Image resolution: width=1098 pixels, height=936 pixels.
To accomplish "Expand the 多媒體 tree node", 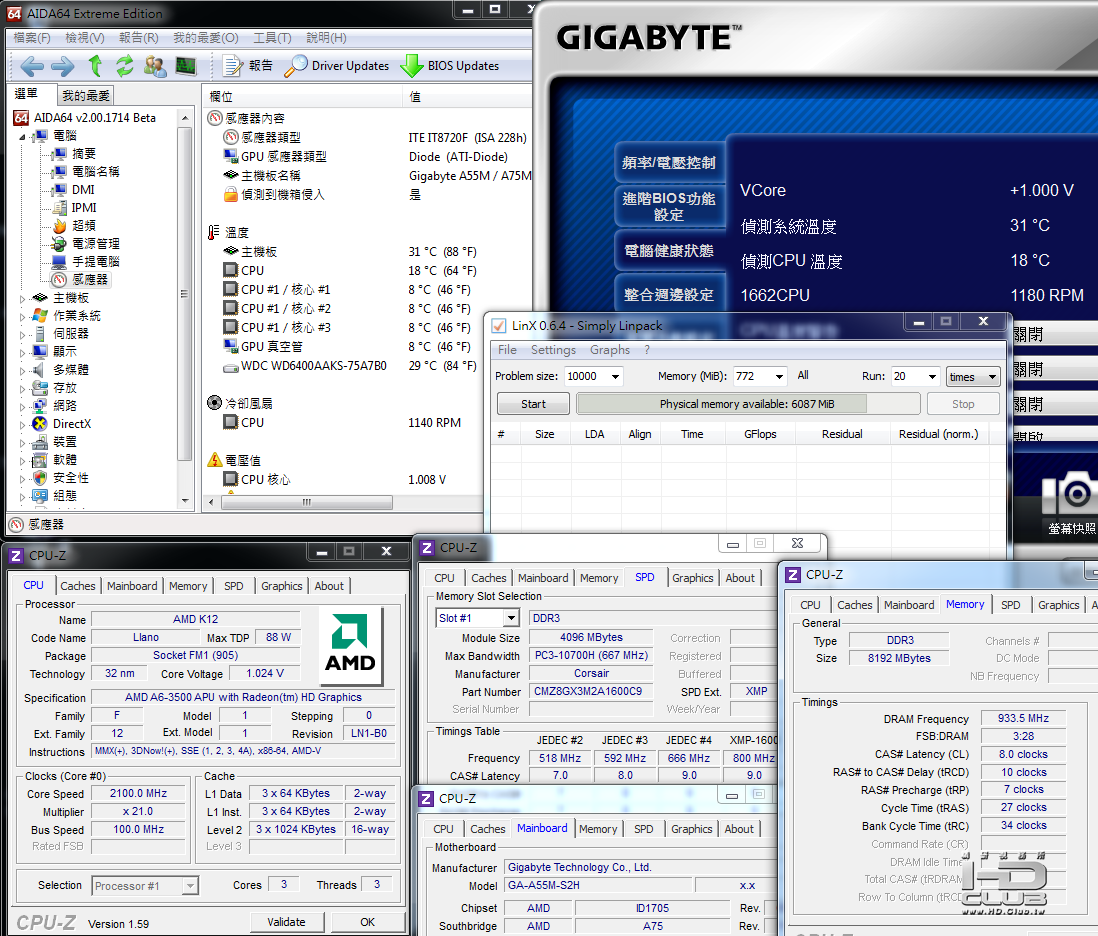I will [22, 370].
